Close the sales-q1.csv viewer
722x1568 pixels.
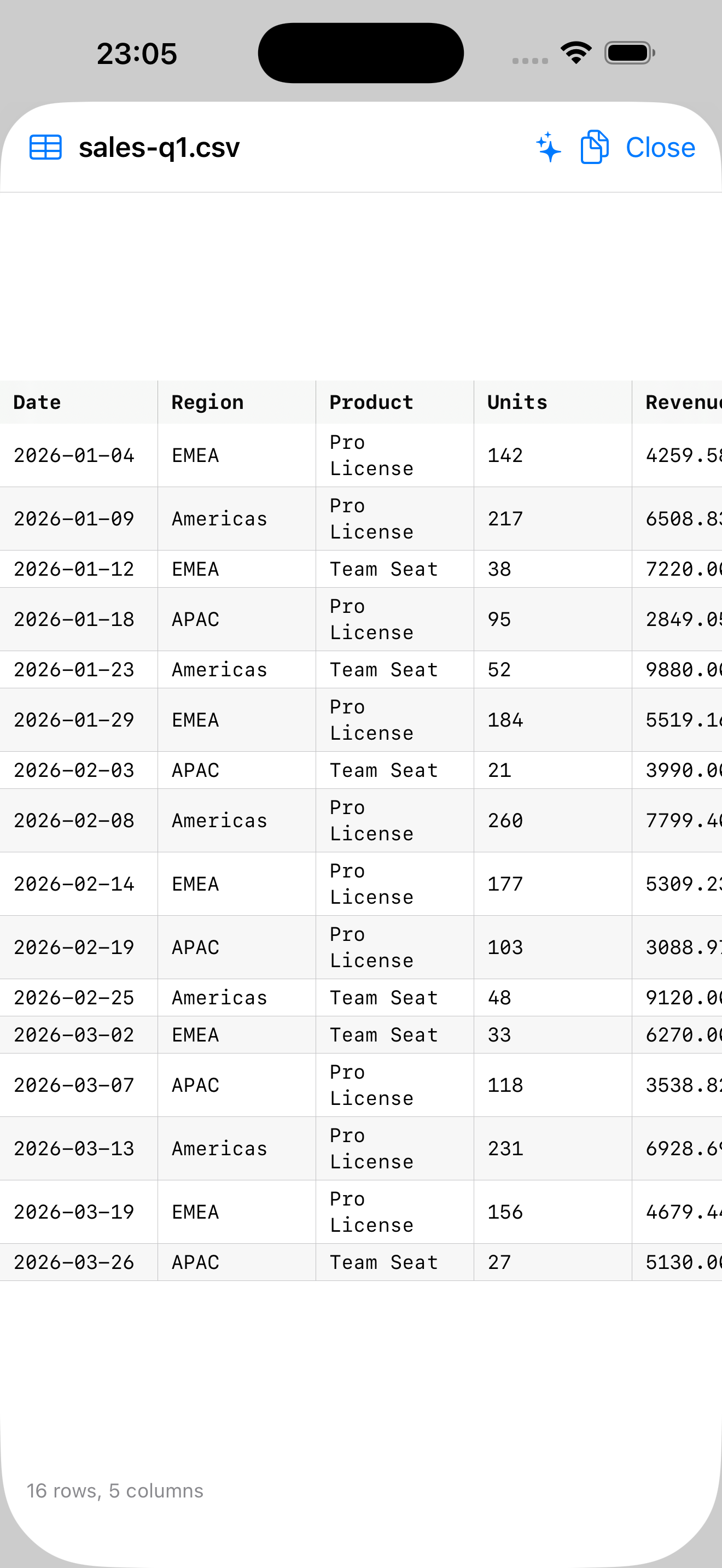pos(660,147)
